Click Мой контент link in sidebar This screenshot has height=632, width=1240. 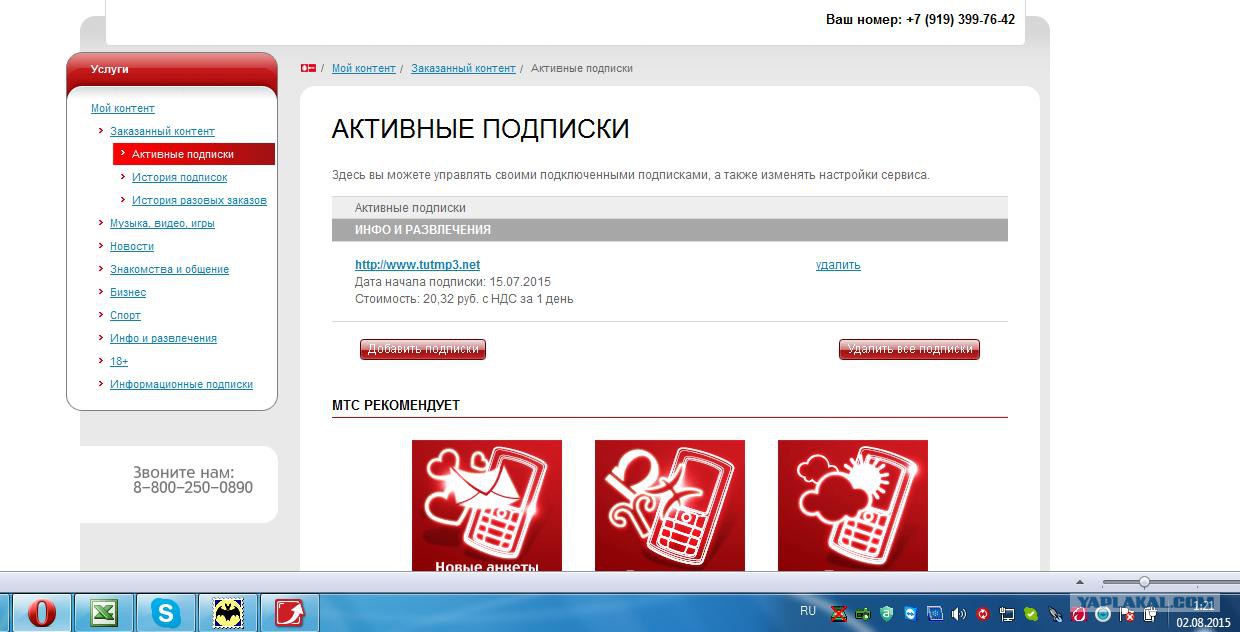pos(123,108)
